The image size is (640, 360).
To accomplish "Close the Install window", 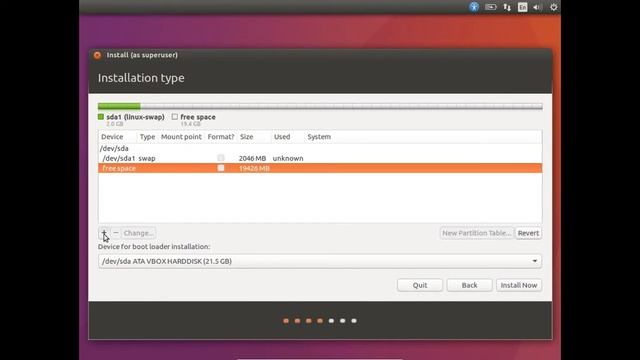I will [x=97, y=55].
